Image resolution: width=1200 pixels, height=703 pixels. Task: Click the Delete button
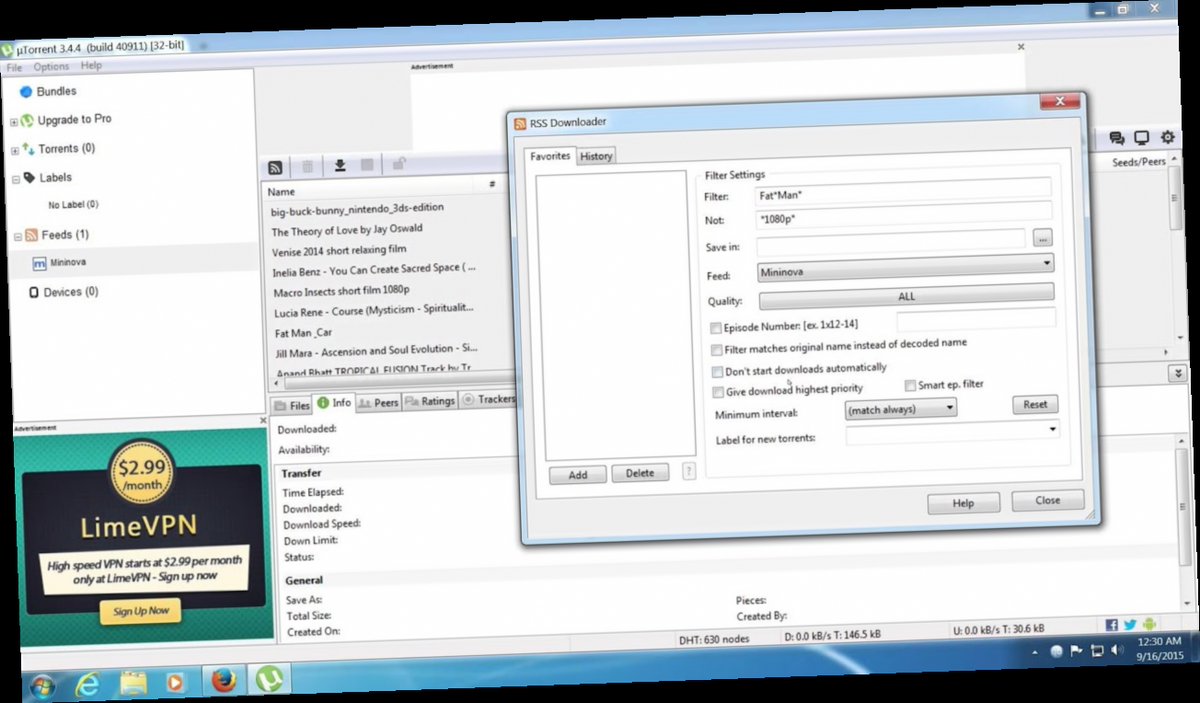640,473
